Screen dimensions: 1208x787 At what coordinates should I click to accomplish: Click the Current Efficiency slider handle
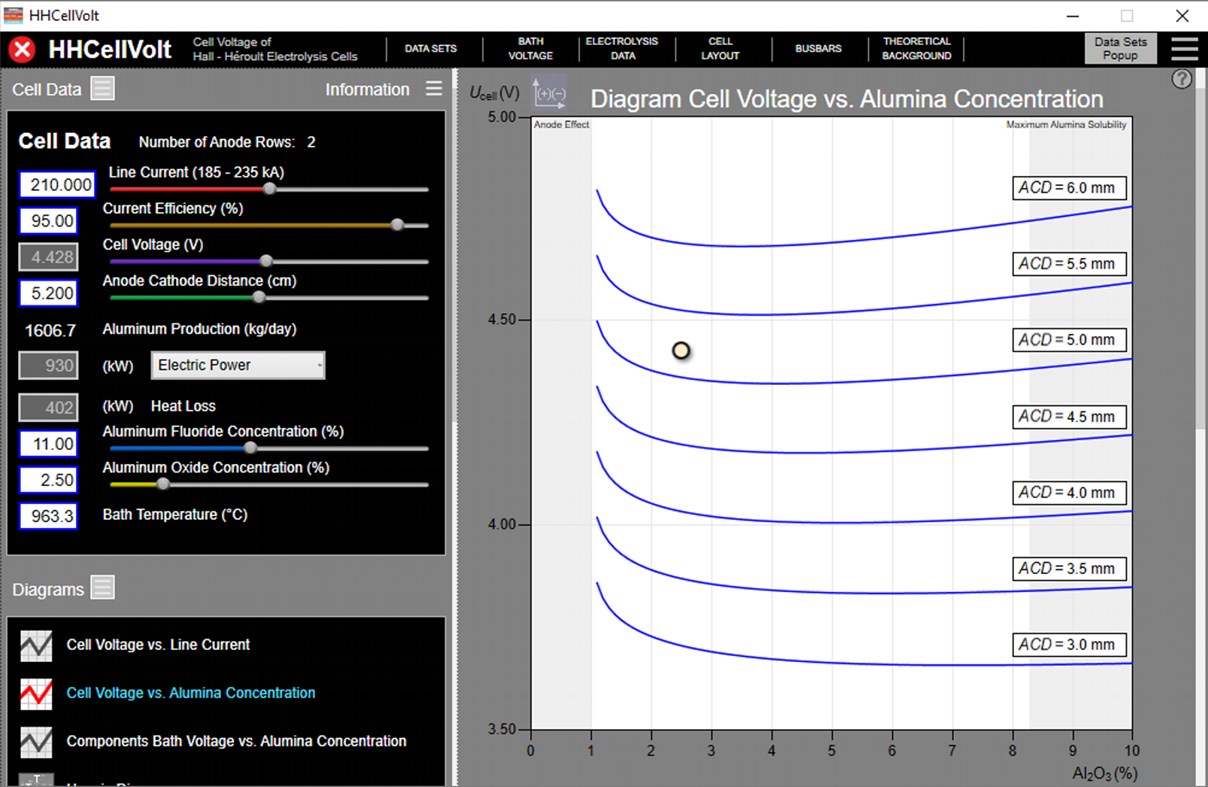tap(397, 225)
